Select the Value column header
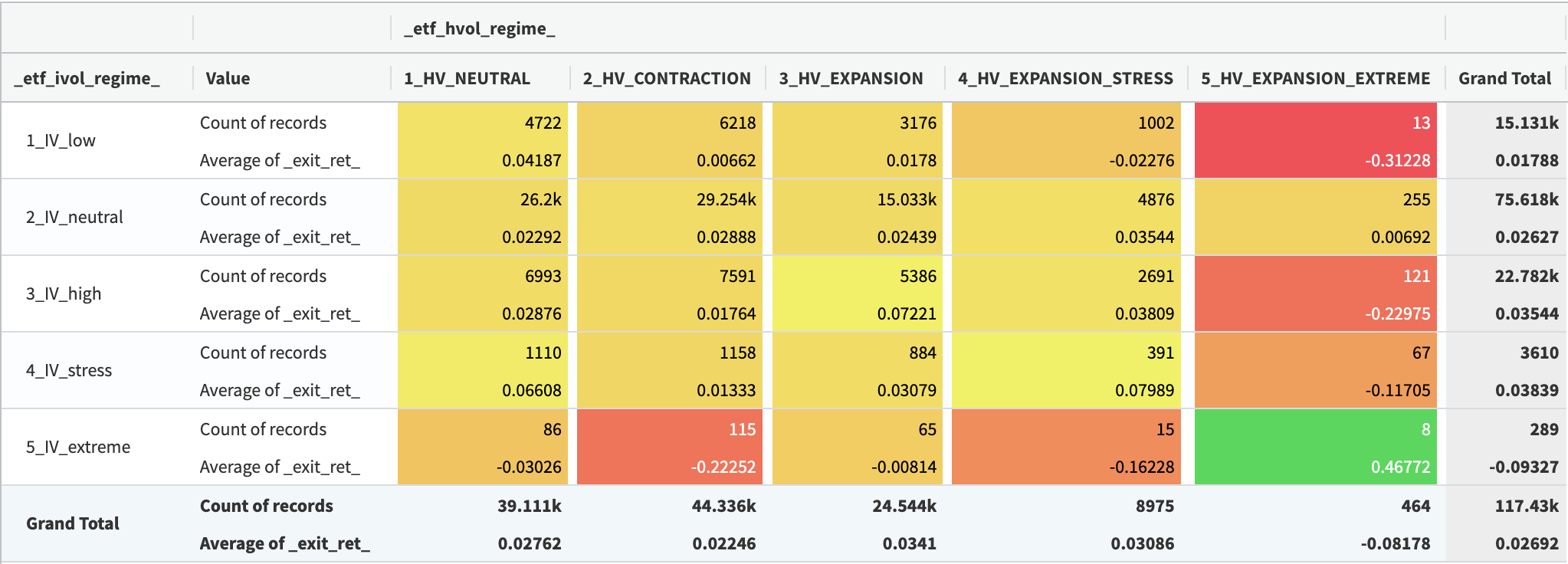 pyautogui.click(x=228, y=78)
